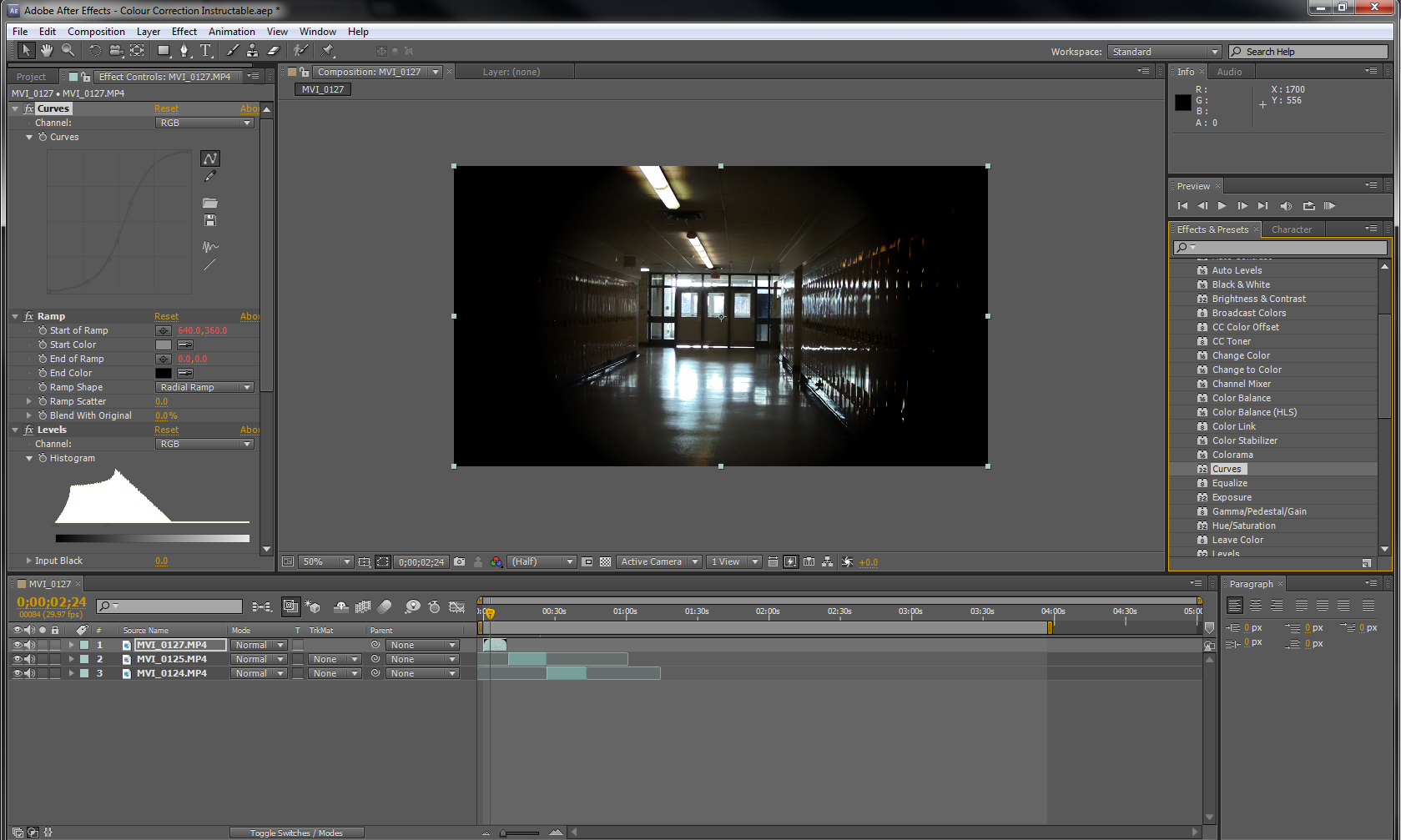Toggle stopwatch for Start Color
The height and width of the screenshot is (840, 1401).
[x=43, y=345]
